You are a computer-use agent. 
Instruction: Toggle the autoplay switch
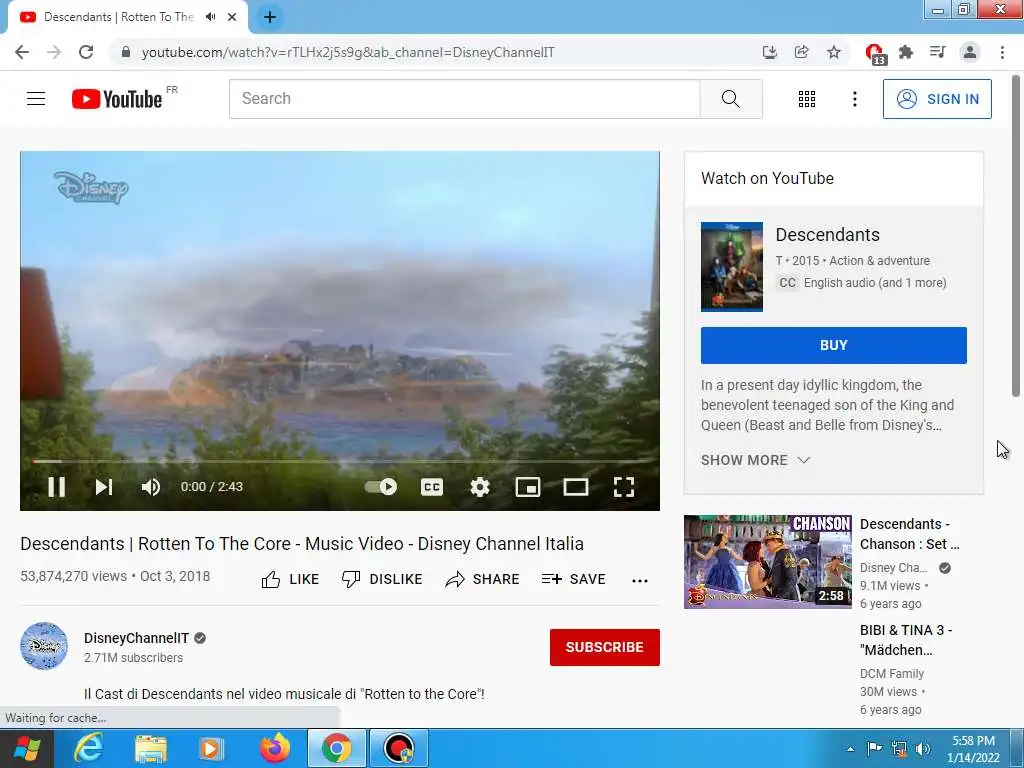tap(381, 487)
